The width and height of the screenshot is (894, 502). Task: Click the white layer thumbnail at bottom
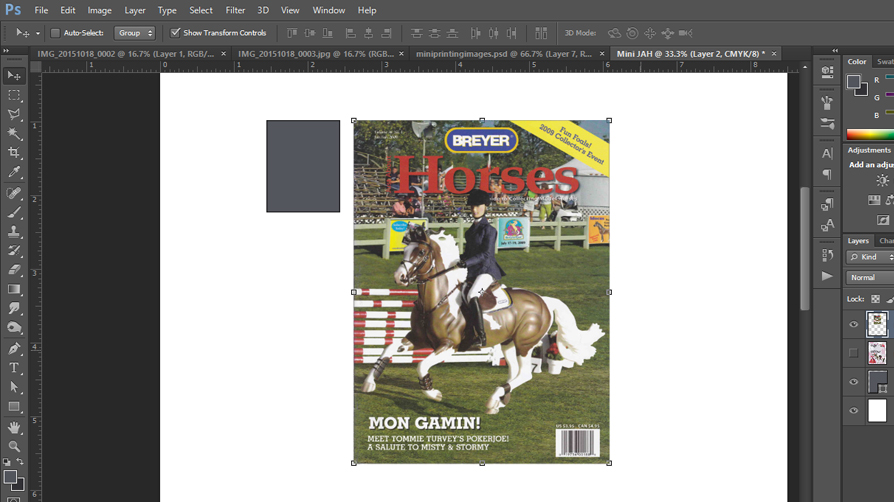tap(877, 410)
